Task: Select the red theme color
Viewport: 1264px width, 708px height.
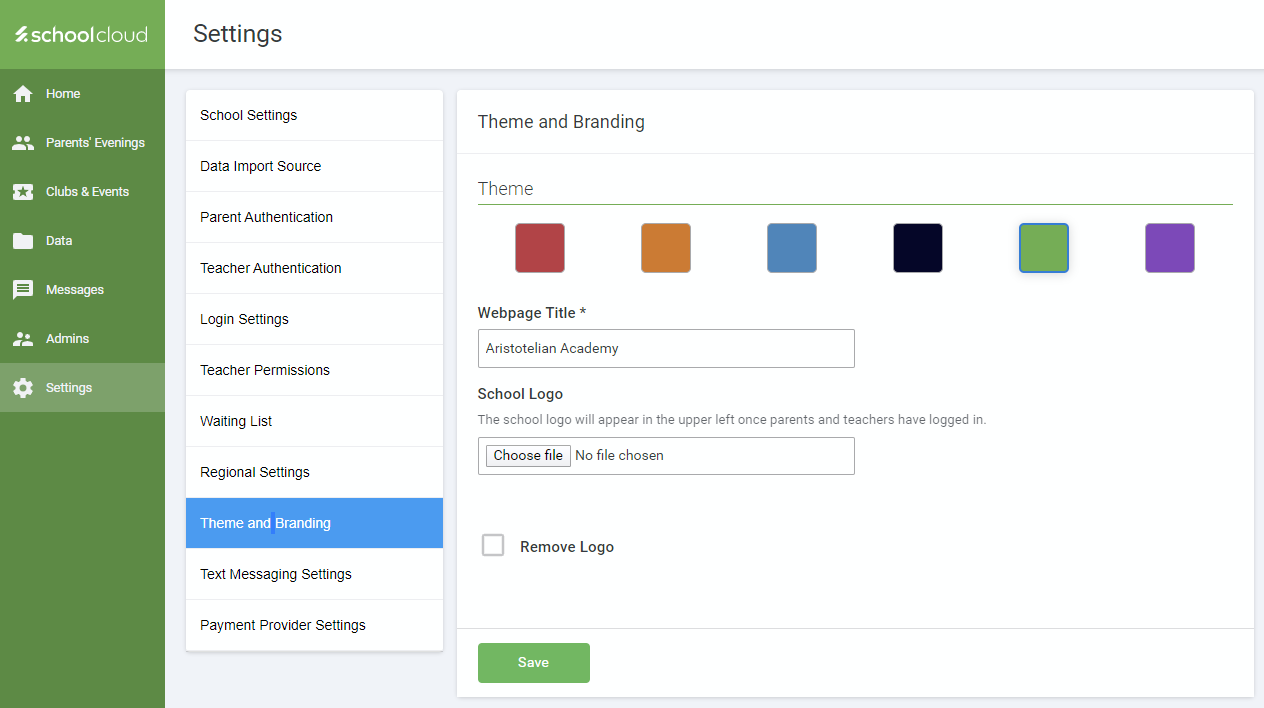Action: 540,248
